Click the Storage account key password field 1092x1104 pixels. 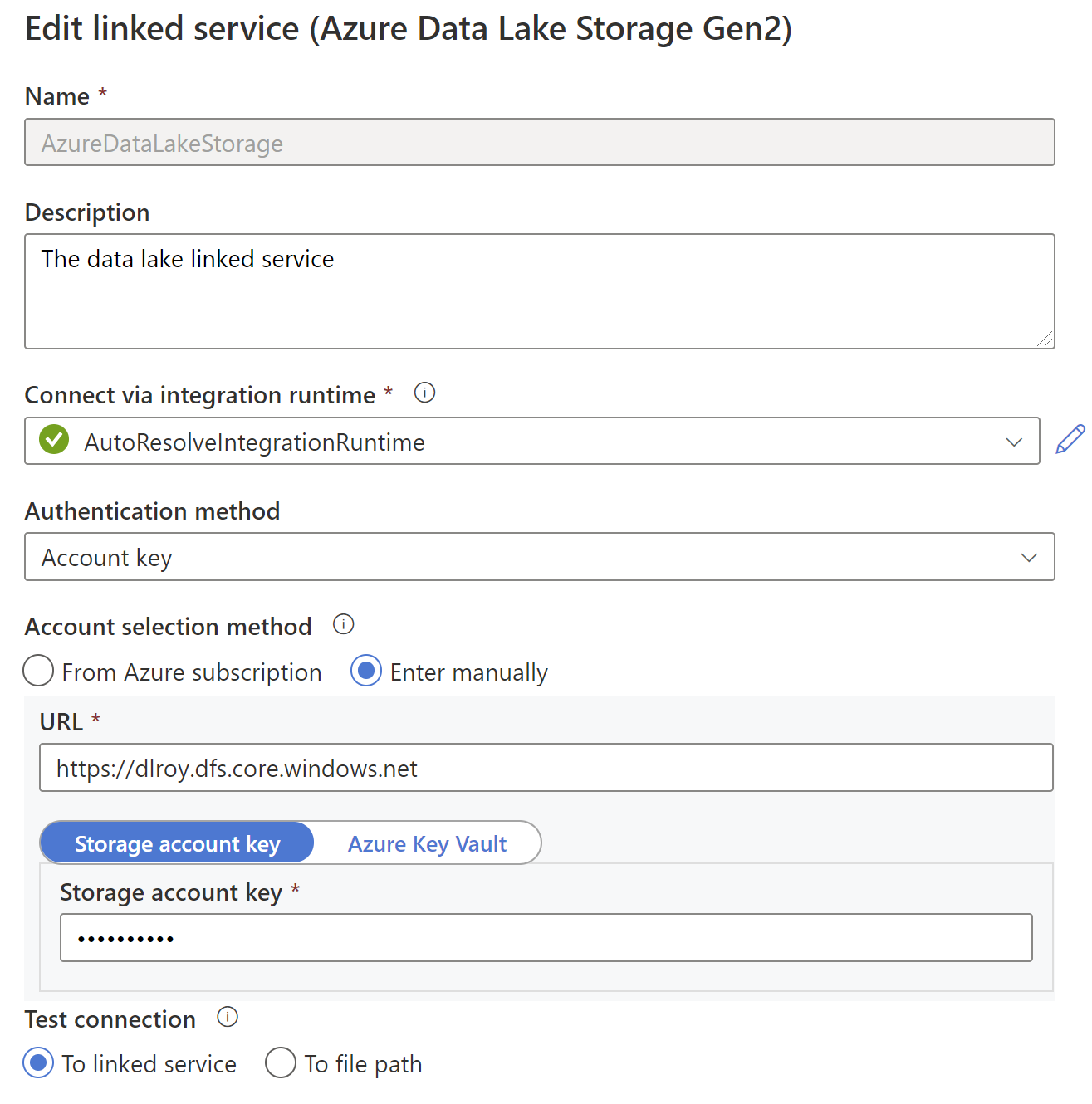click(x=546, y=938)
